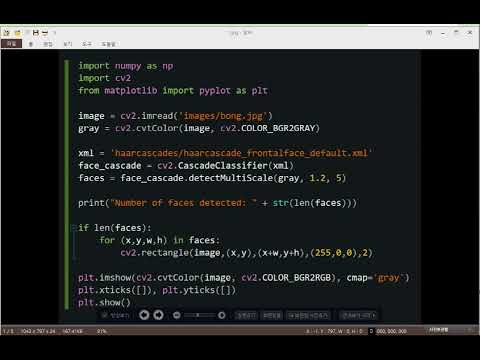
Task: Click the 'Number of faces detected' string
Action: (184, 203)
